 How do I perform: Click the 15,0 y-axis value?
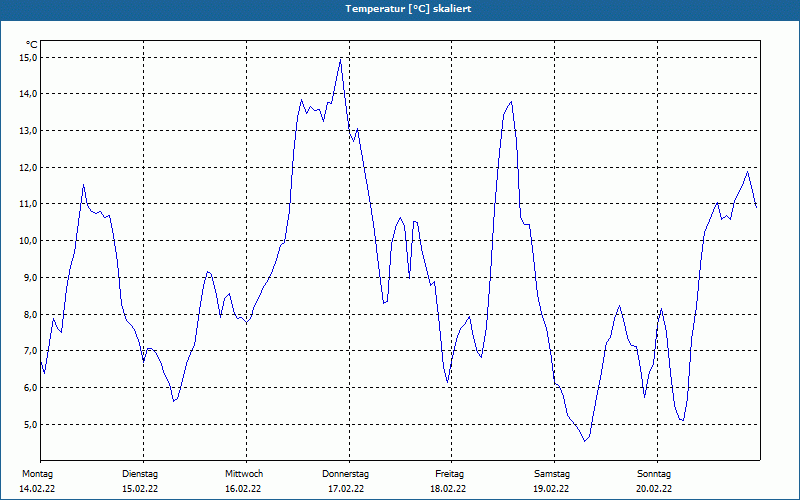[x=28, y=58]
